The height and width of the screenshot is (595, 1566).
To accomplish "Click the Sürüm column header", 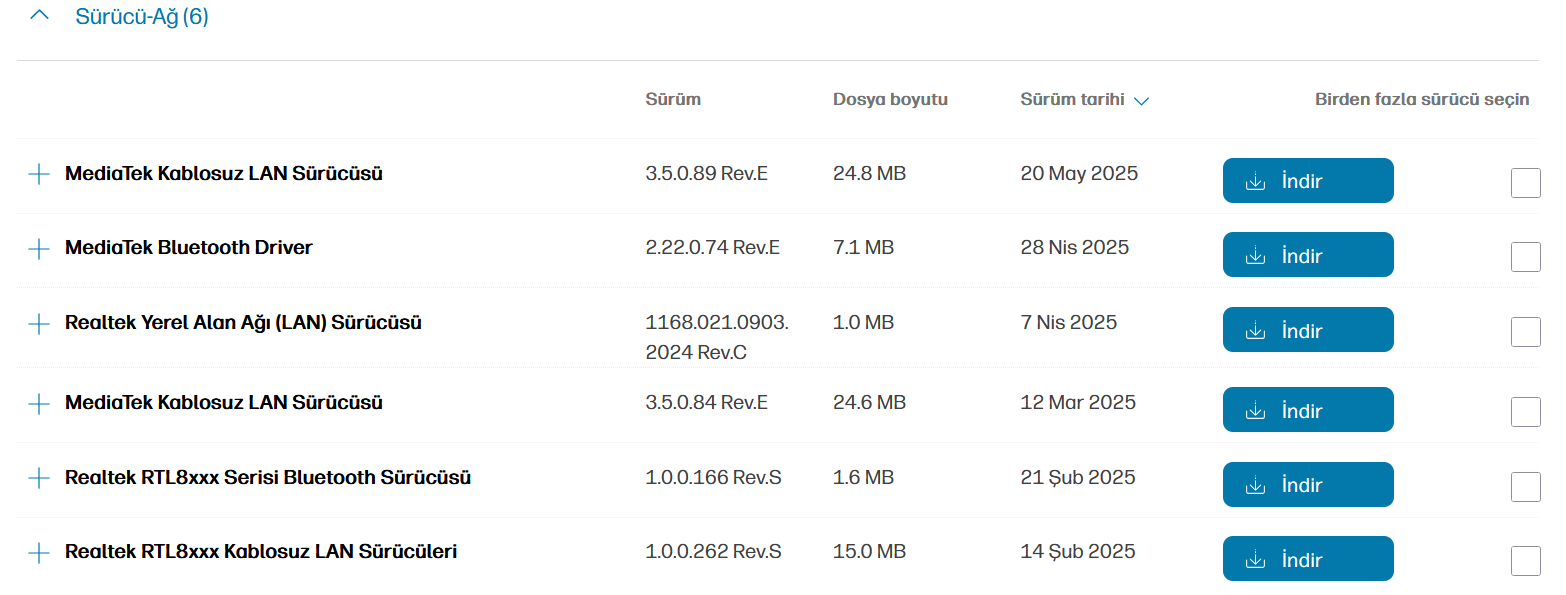I will pos(673,100).
